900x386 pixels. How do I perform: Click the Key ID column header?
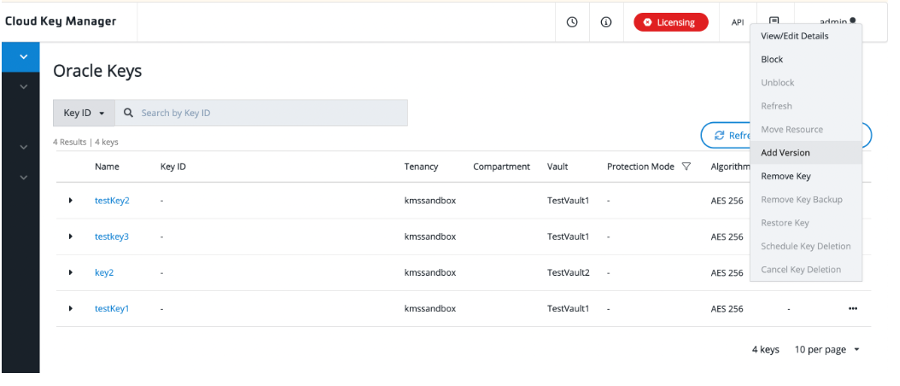[173, 167]
